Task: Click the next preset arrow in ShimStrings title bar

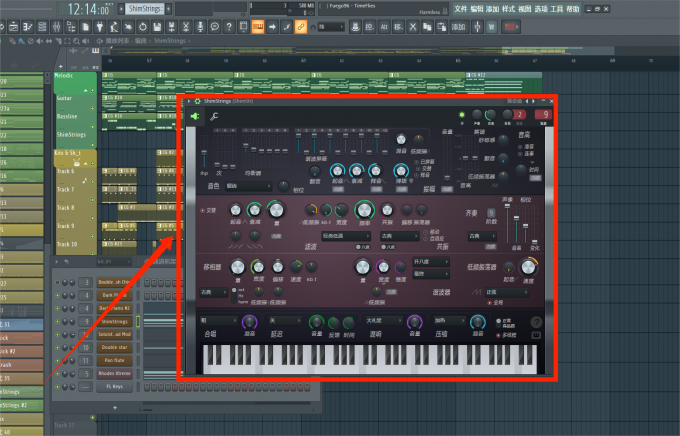Action: (x=533, y=101)
